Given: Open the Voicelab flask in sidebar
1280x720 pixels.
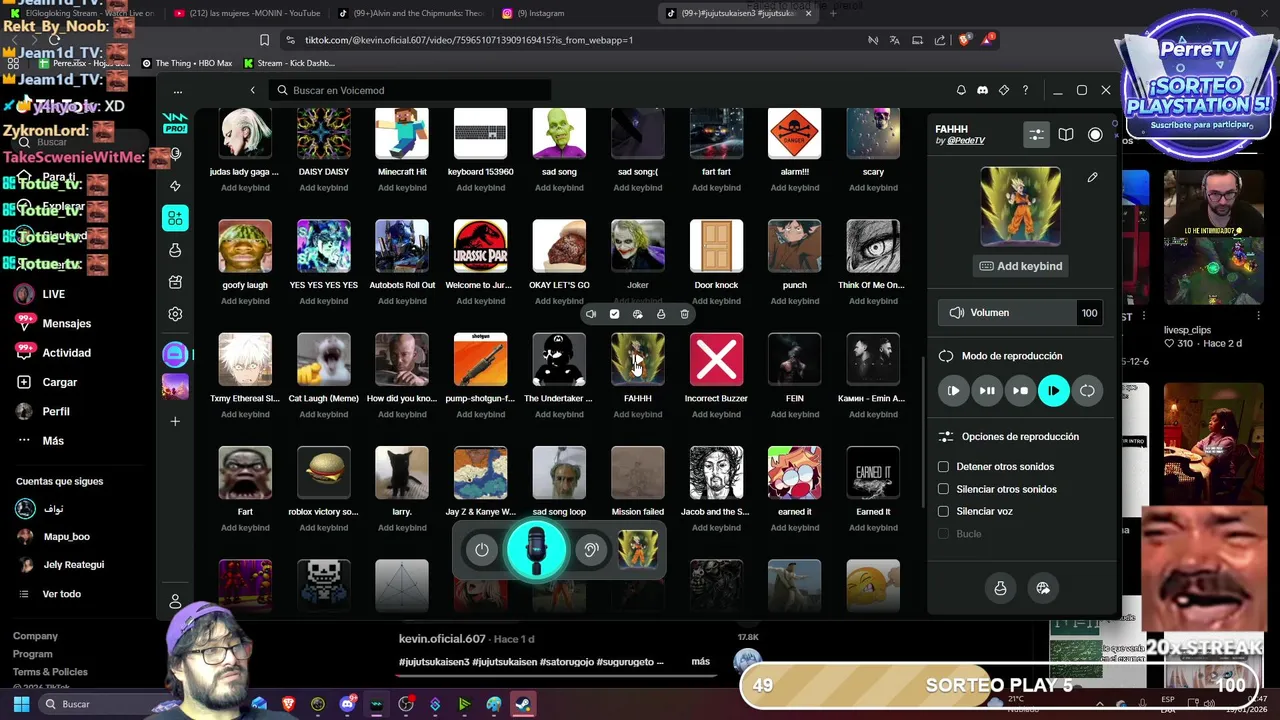Looking at the screenshot, I should [x=175, y=250].
